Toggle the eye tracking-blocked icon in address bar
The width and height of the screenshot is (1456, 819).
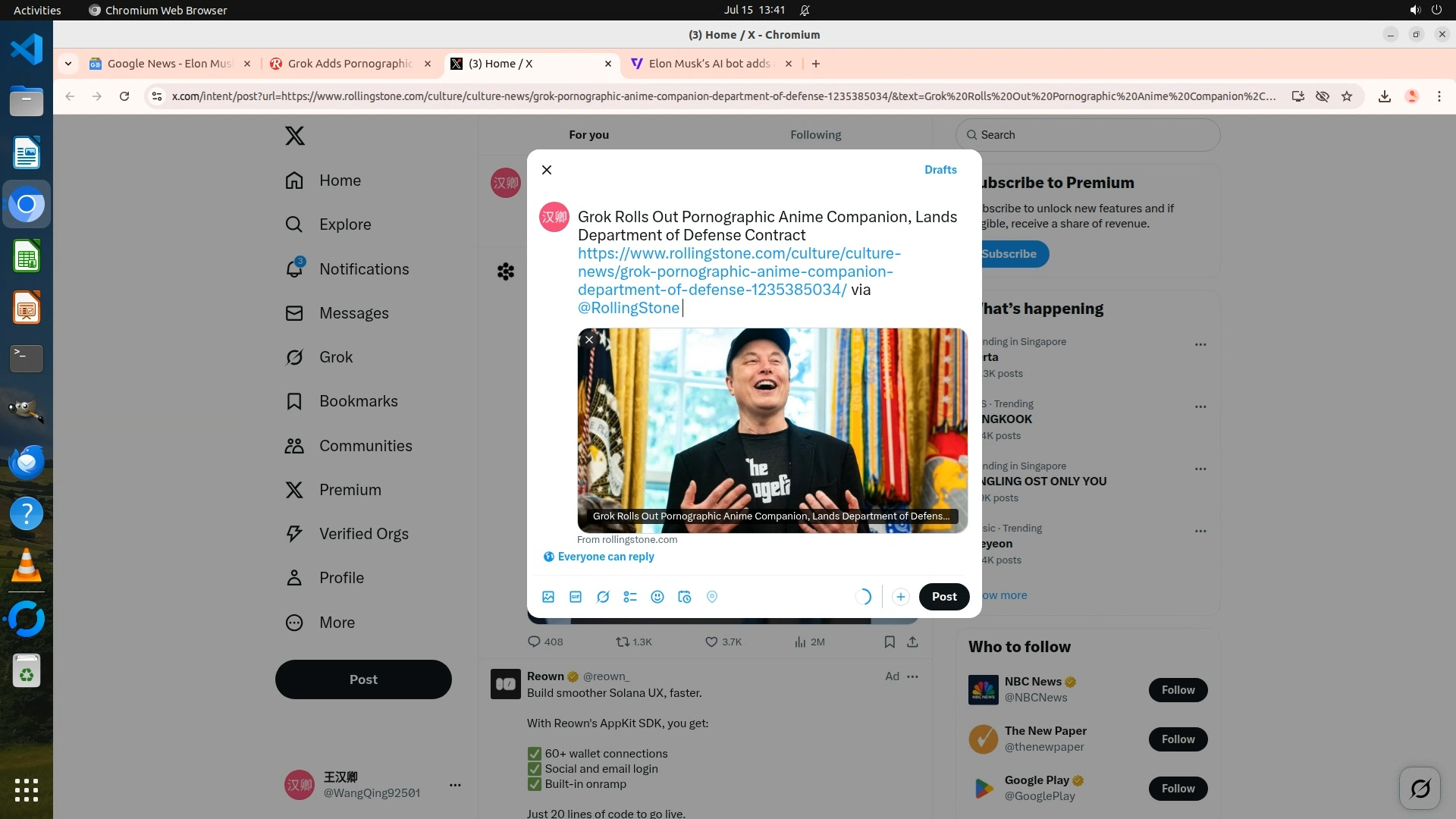1323,96
